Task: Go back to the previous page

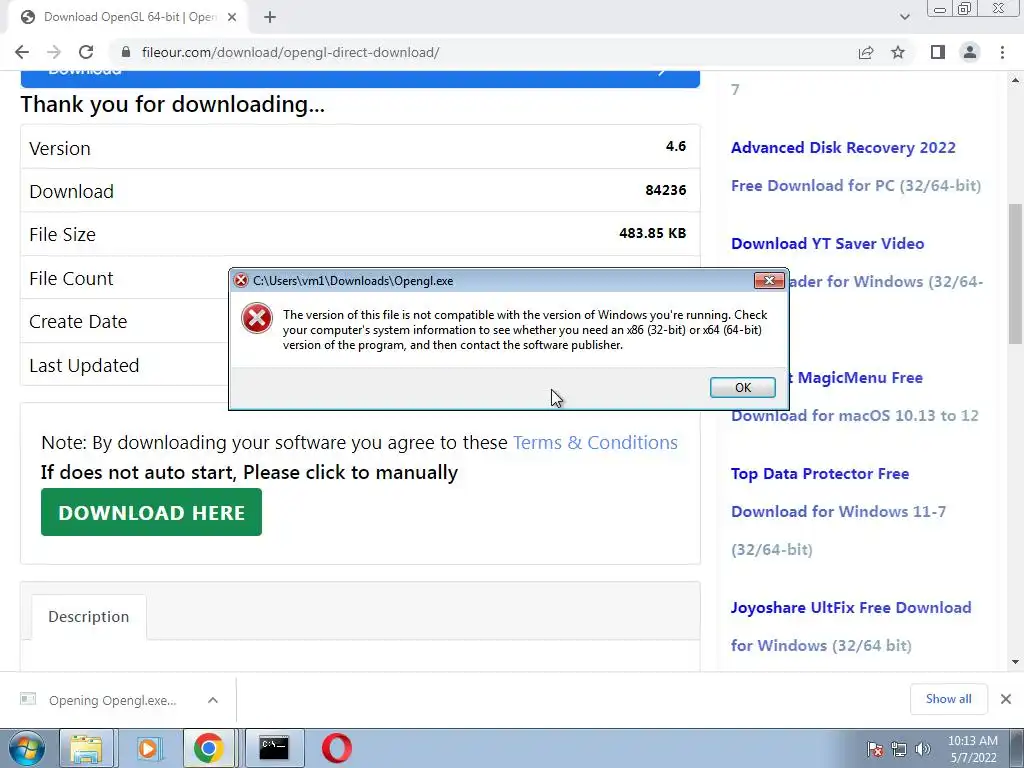Action: 22,52
